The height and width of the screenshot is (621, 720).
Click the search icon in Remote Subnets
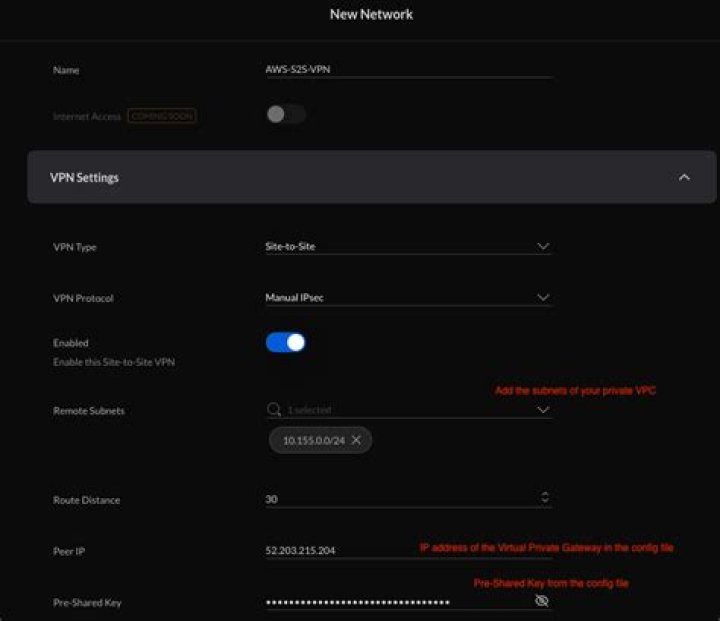(x=273, y=410)
